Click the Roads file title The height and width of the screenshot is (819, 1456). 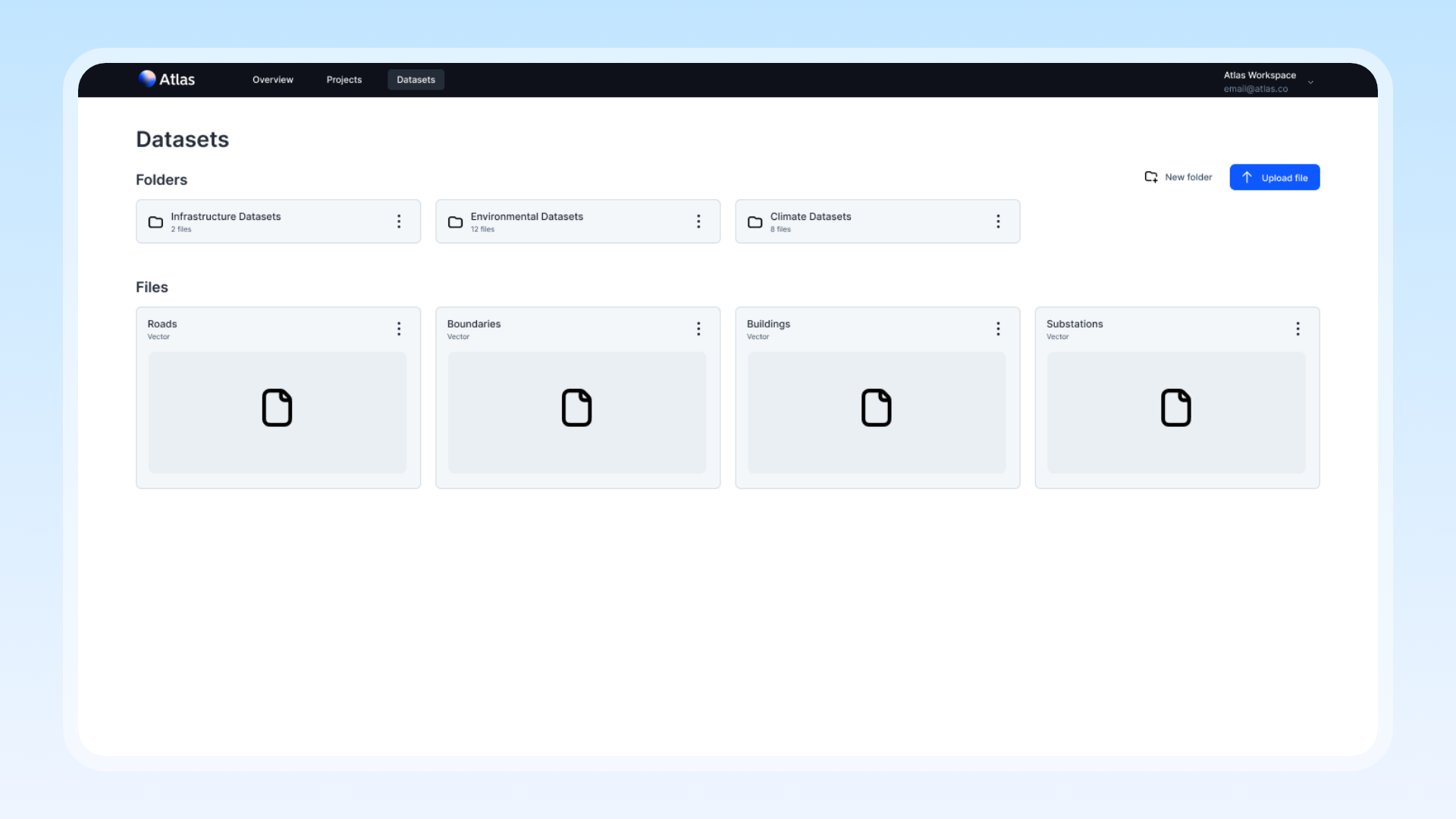click(162, 324)
